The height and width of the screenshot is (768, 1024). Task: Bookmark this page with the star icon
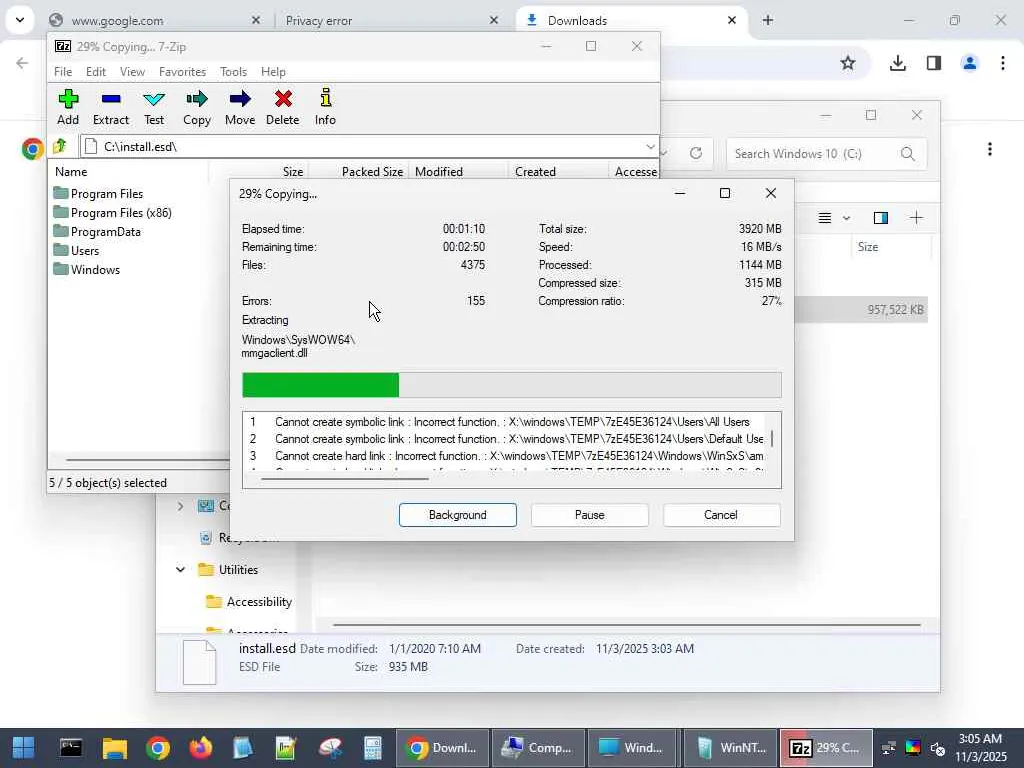click(848, 63)
